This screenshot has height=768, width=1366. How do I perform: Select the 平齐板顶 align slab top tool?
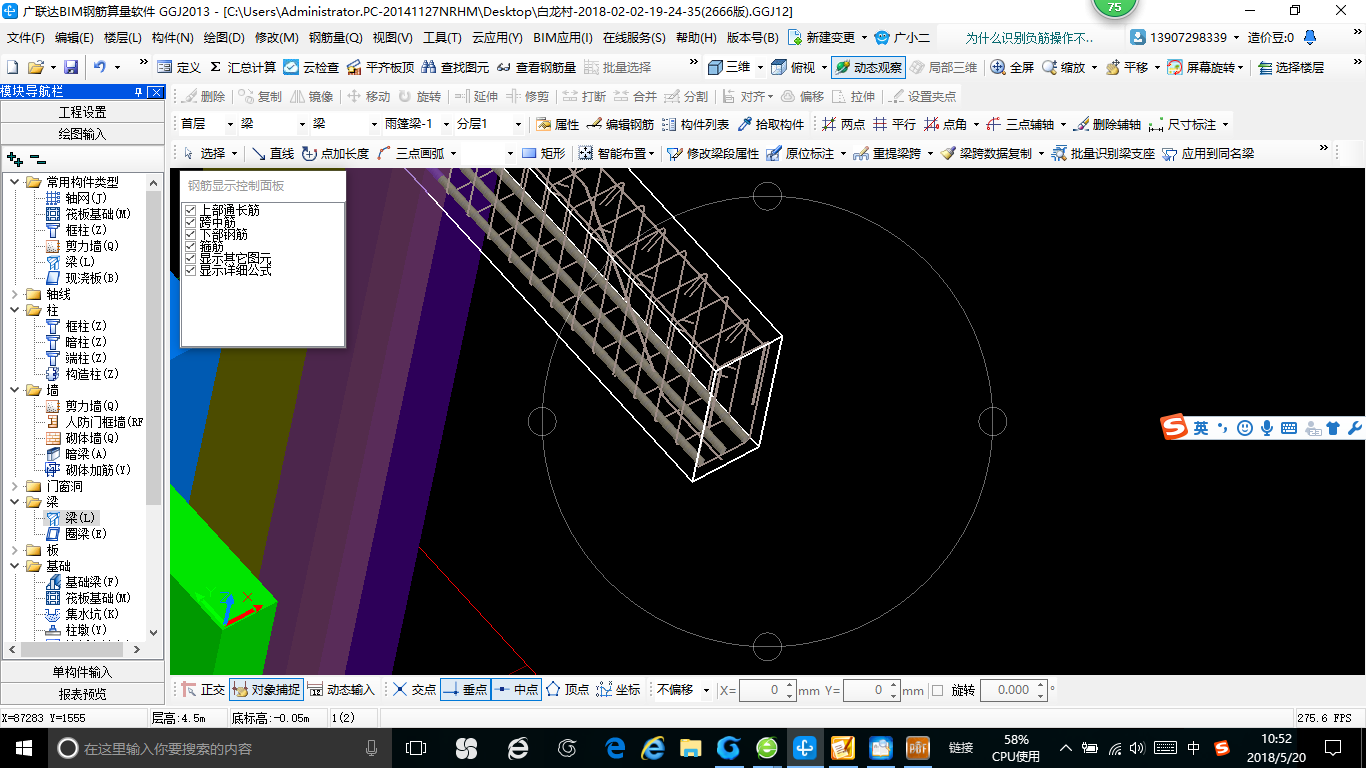click(x=379, y=67)
